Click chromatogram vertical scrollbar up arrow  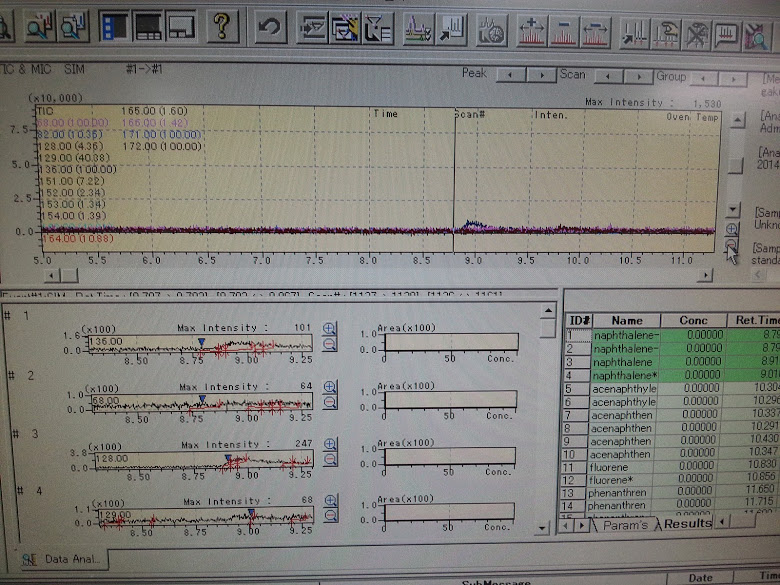click(738, 120)
